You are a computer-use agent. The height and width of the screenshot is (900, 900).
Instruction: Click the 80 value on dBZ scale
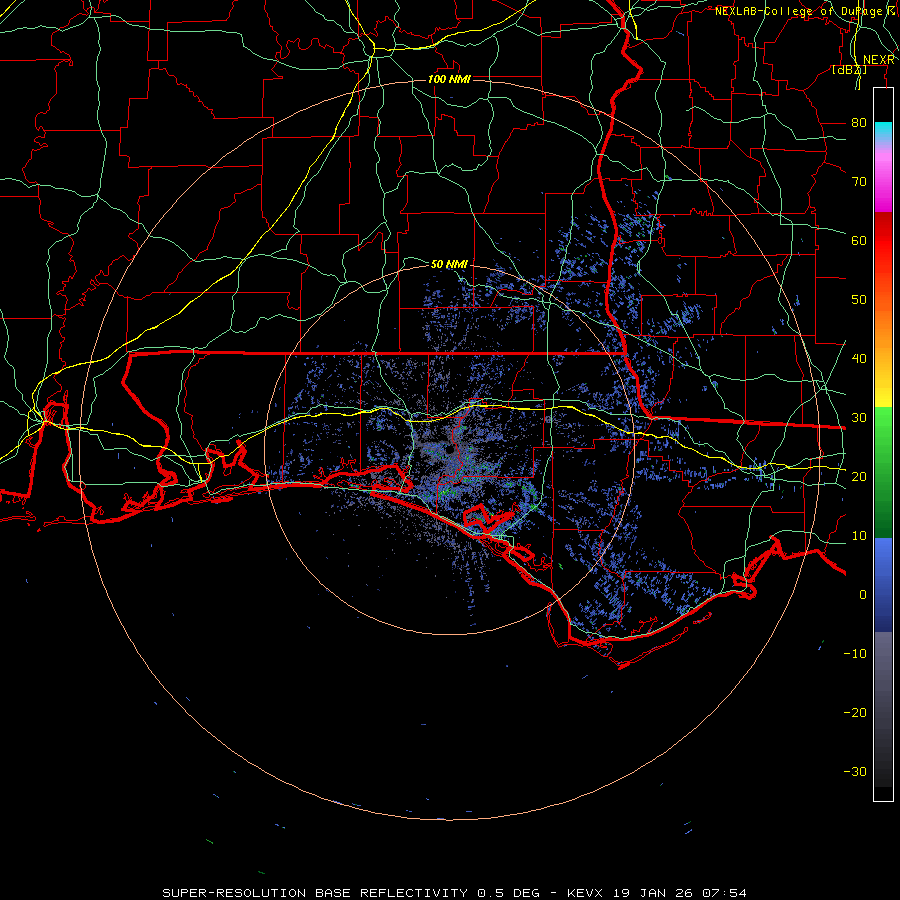(x=859, y=122)
